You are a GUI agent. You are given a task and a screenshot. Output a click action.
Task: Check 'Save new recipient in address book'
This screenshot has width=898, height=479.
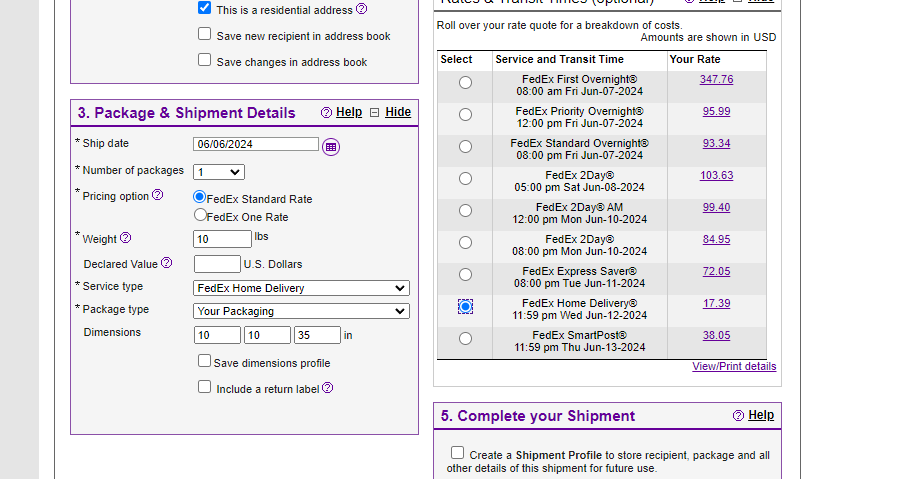coord(204,34)
